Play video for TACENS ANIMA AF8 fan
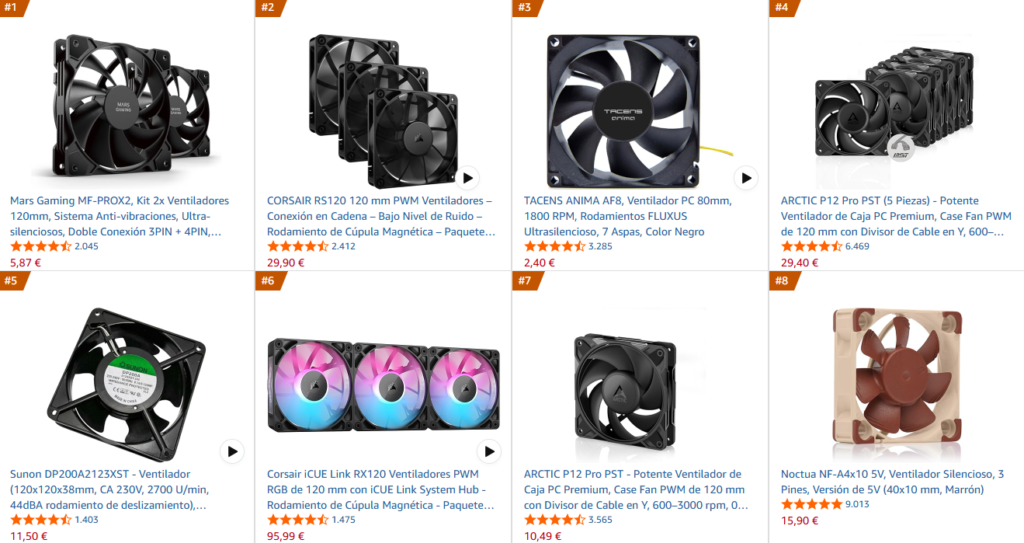This screenshot has width=1024, height=543. click(x=746, y=178)
